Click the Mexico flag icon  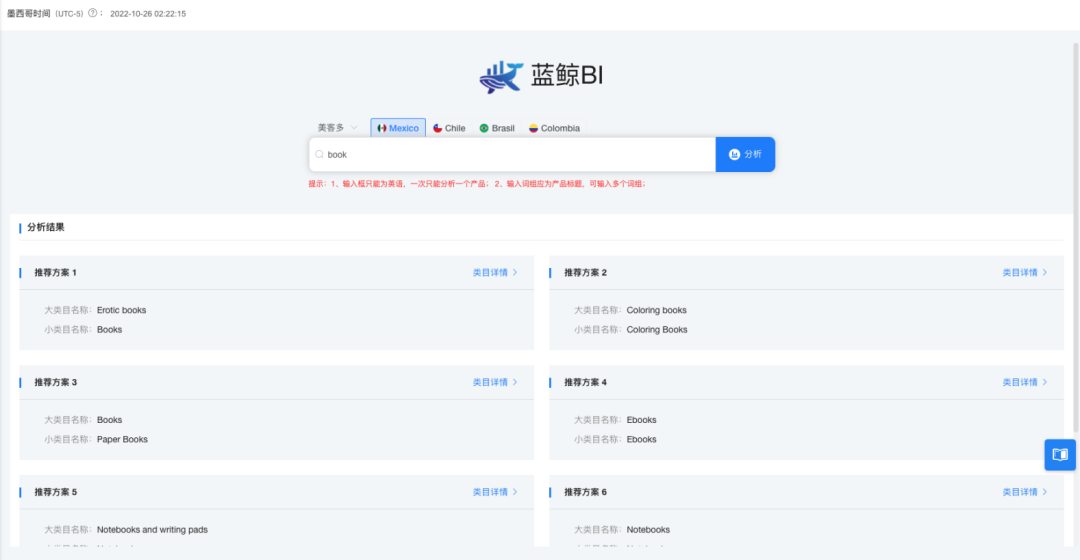[382, 128]
